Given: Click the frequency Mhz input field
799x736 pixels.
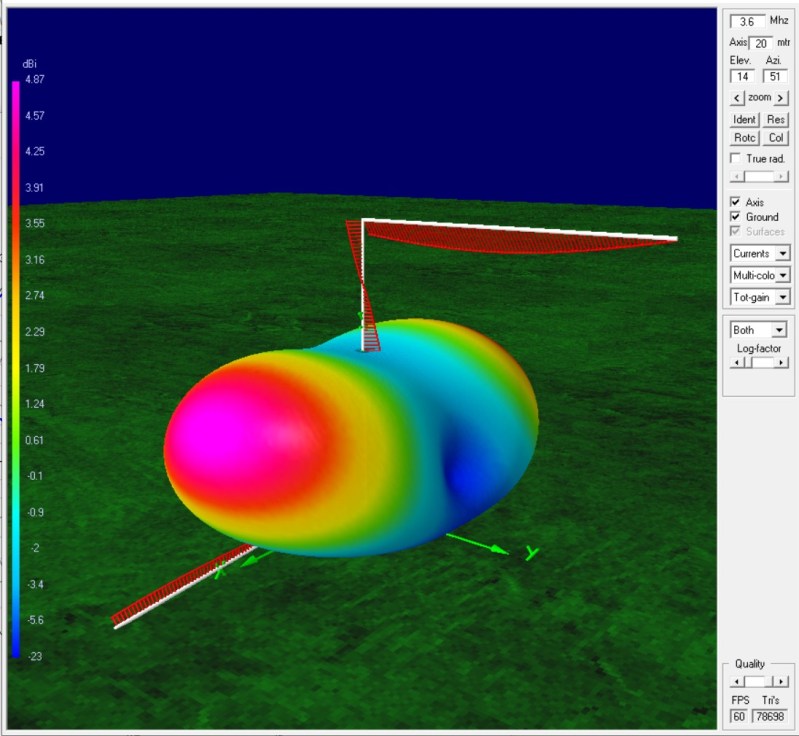Looking at the screenshot, I should [746, 21].
